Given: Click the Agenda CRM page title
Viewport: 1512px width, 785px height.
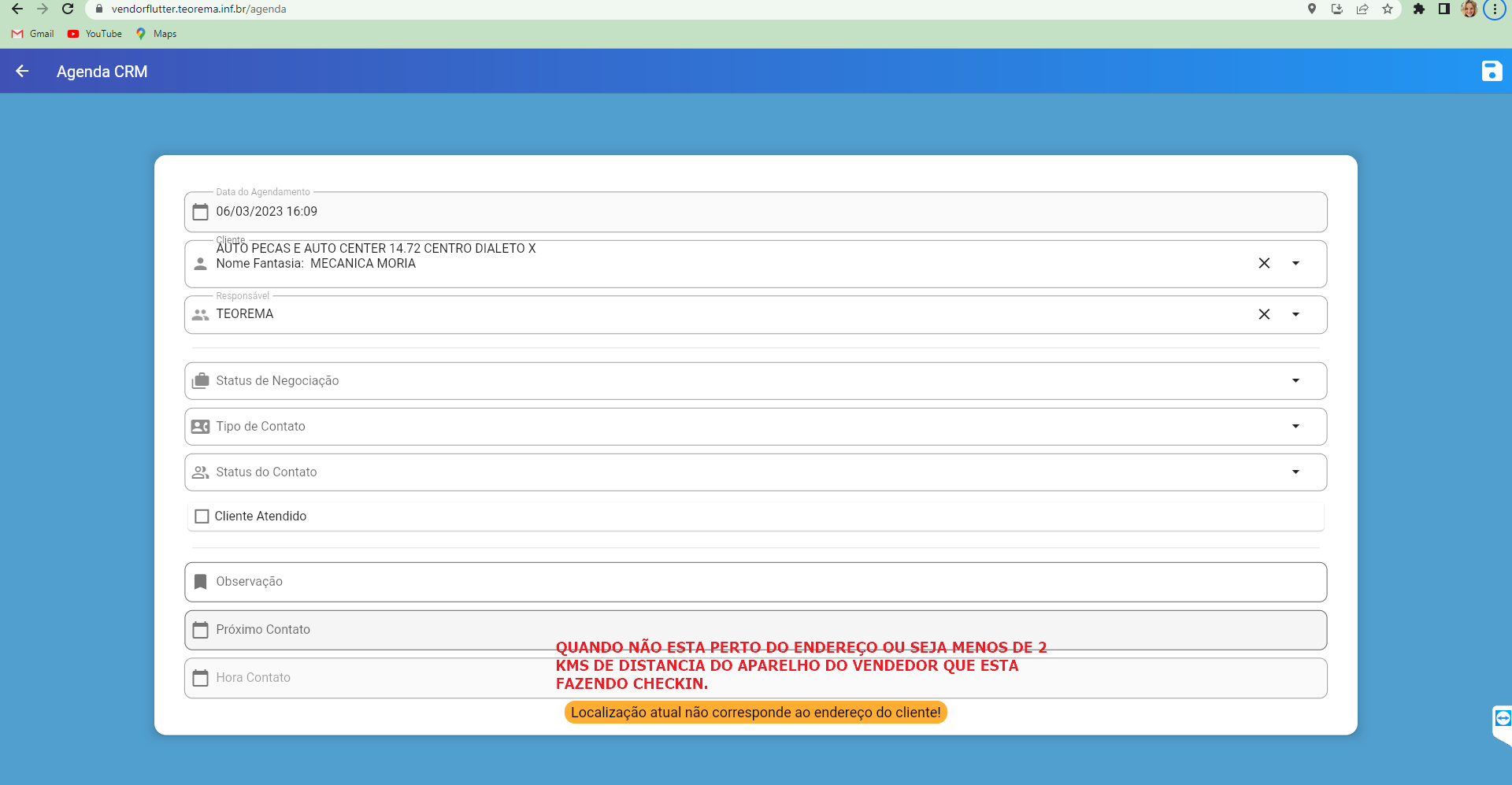Looking at the screenshot, I should click(102, 72).
